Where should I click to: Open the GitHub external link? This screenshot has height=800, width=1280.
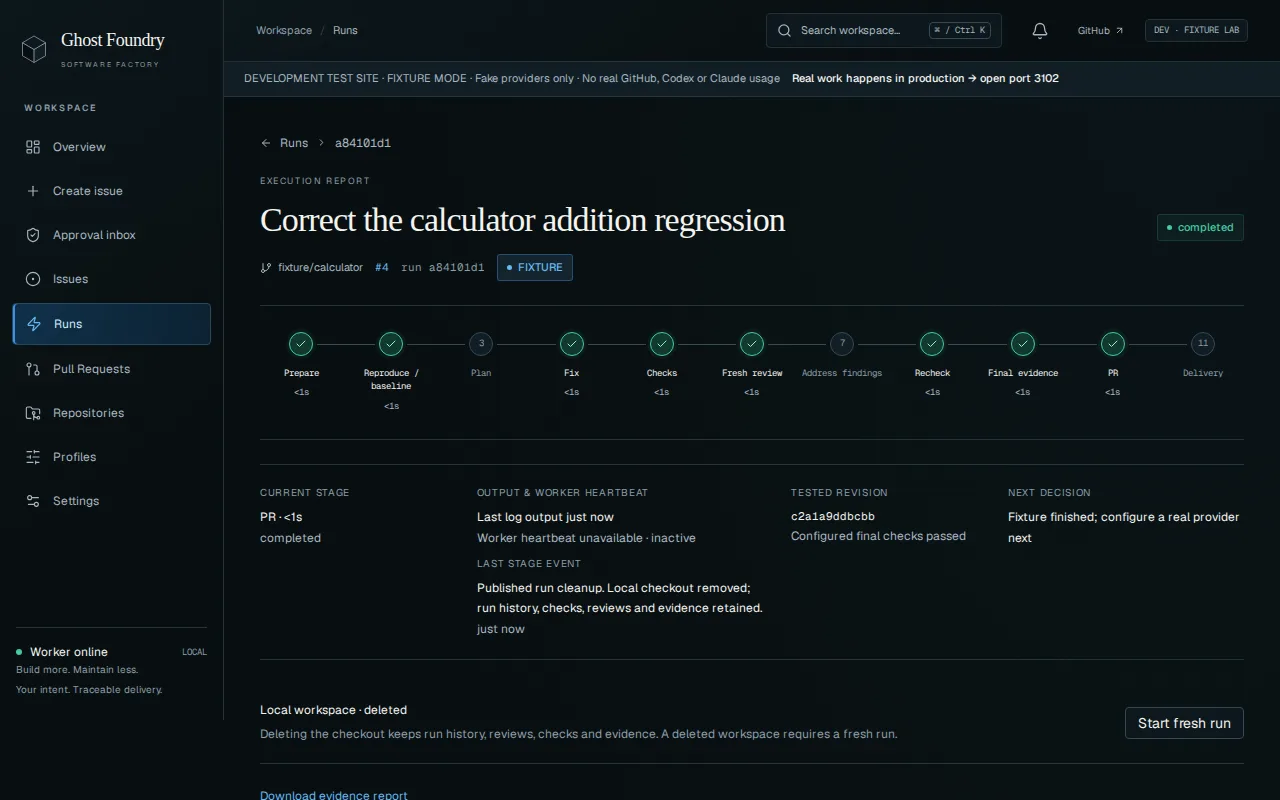[1100, 31]
